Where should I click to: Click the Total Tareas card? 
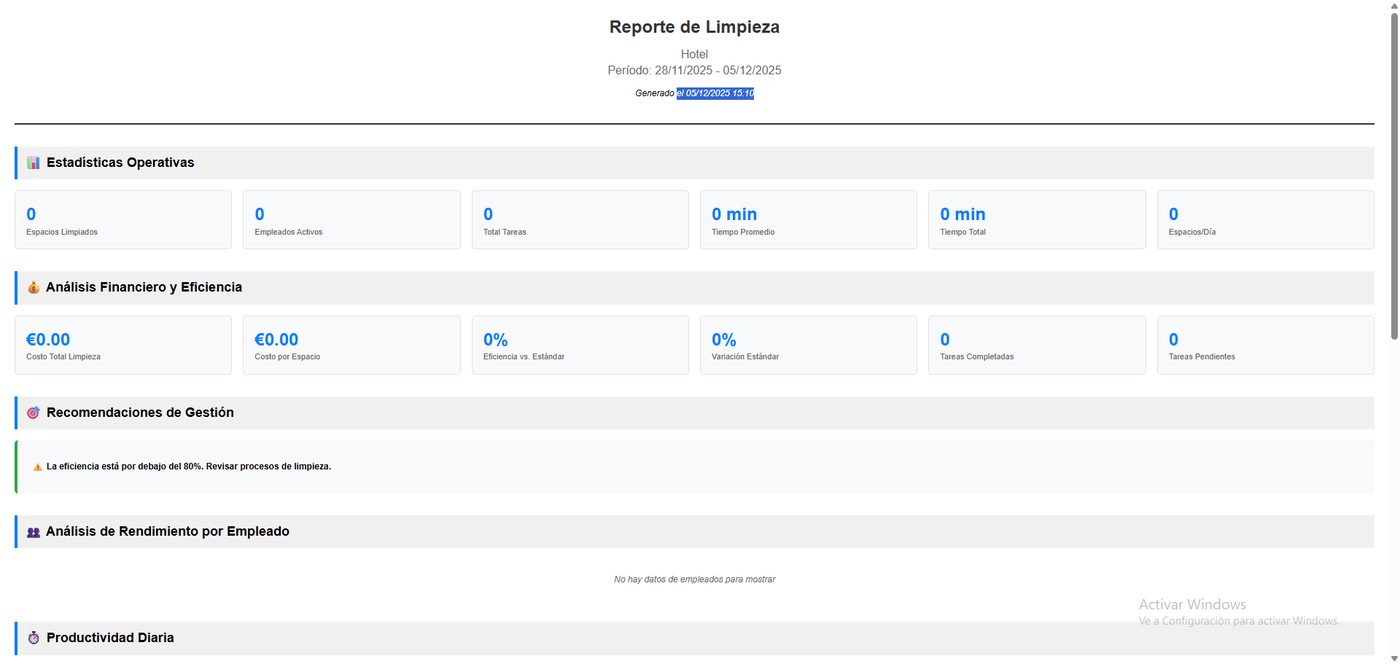tap(580, 220)
